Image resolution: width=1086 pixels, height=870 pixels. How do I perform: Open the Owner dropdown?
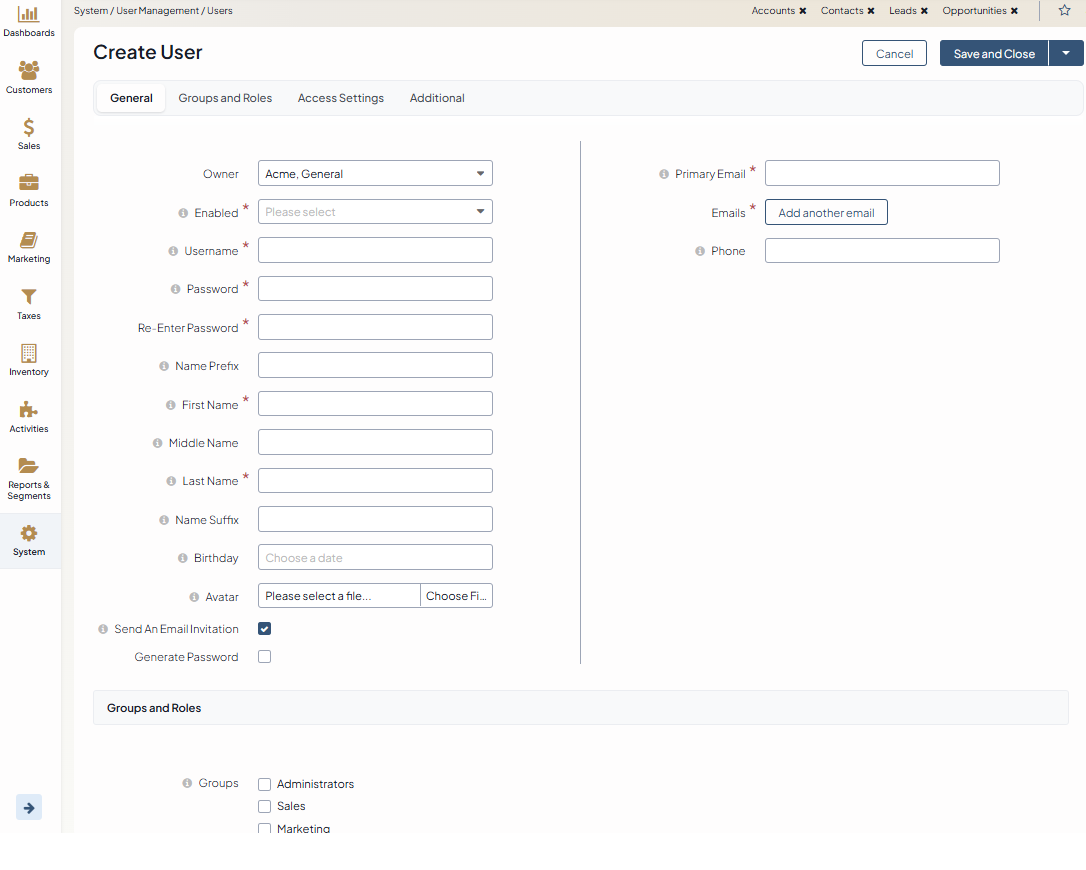click(375, 173)
